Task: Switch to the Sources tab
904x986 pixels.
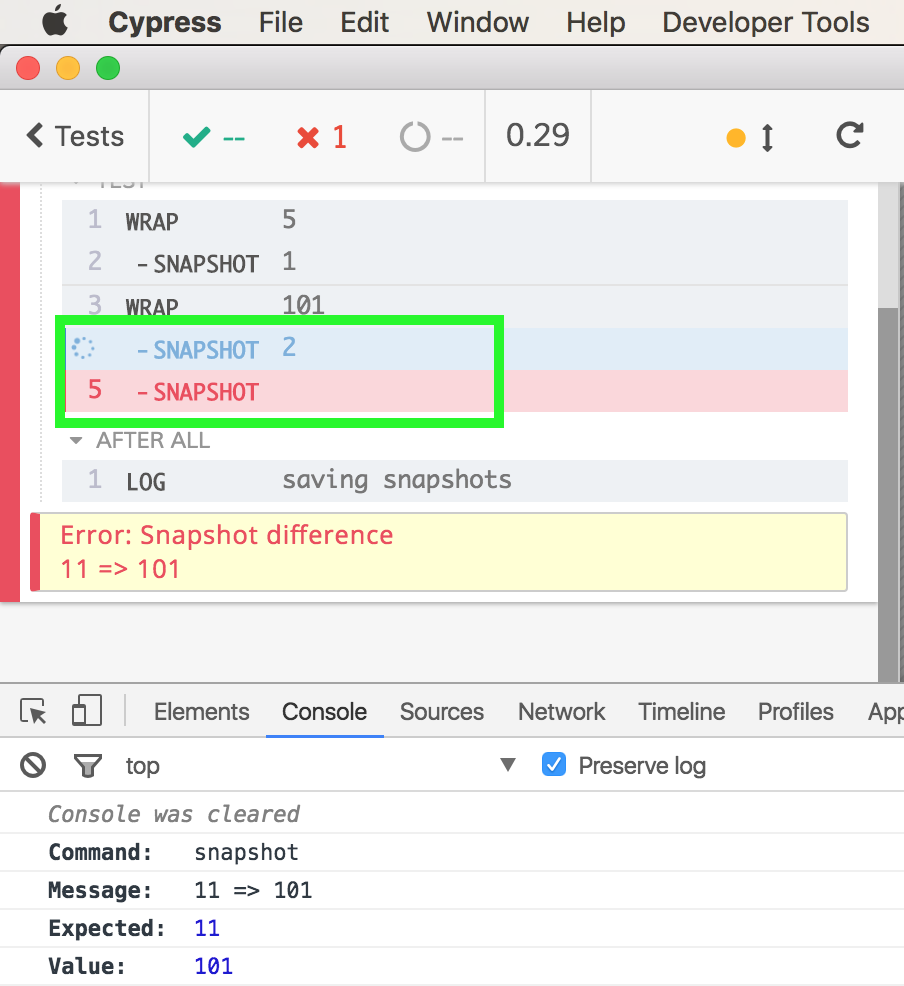Action: click(442, 712)
